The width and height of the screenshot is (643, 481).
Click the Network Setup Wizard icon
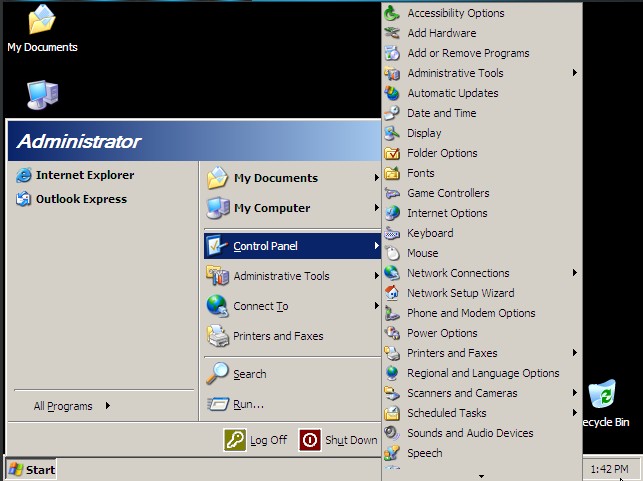(392, 293)
